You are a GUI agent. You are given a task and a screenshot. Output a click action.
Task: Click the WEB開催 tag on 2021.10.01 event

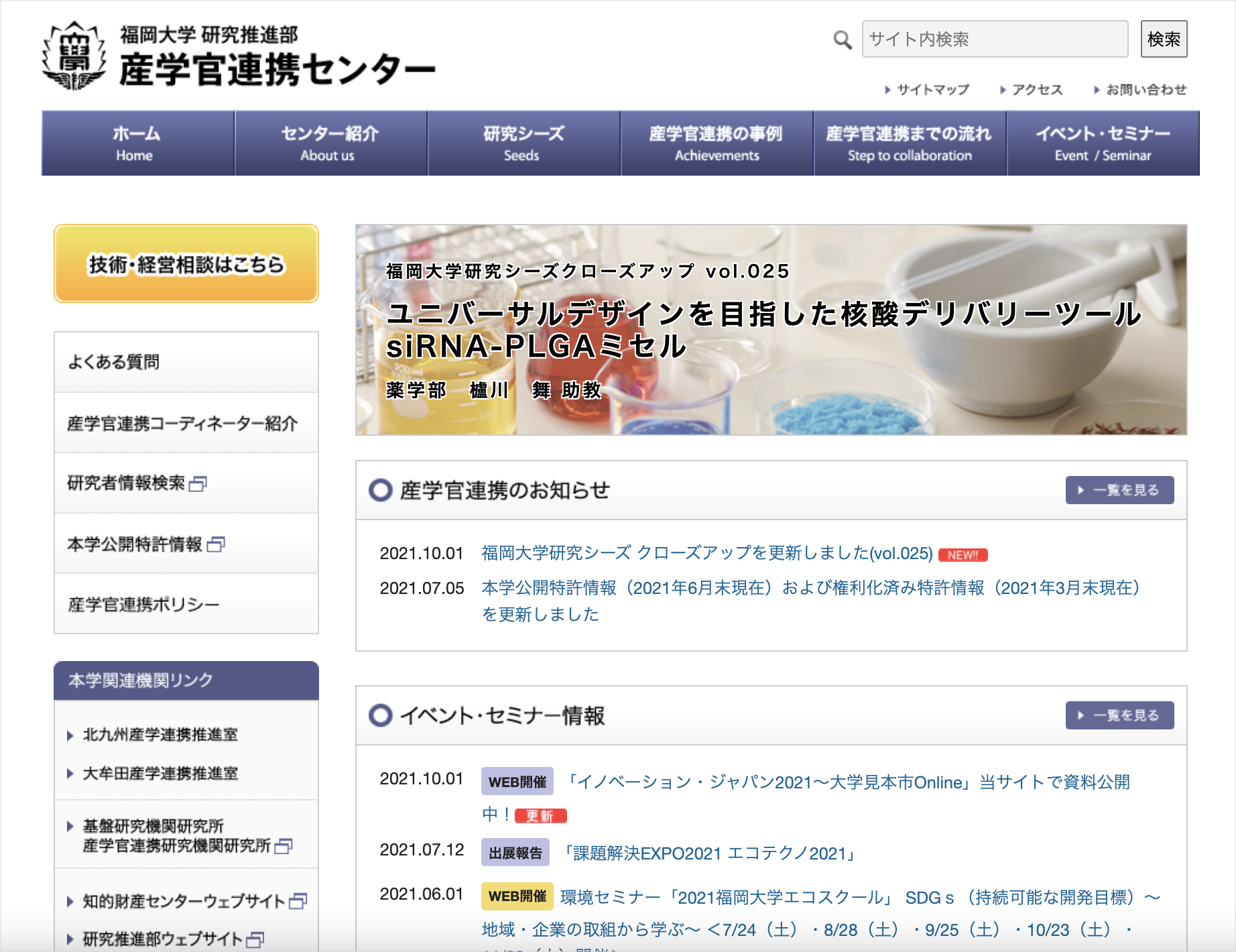(517, 782)
